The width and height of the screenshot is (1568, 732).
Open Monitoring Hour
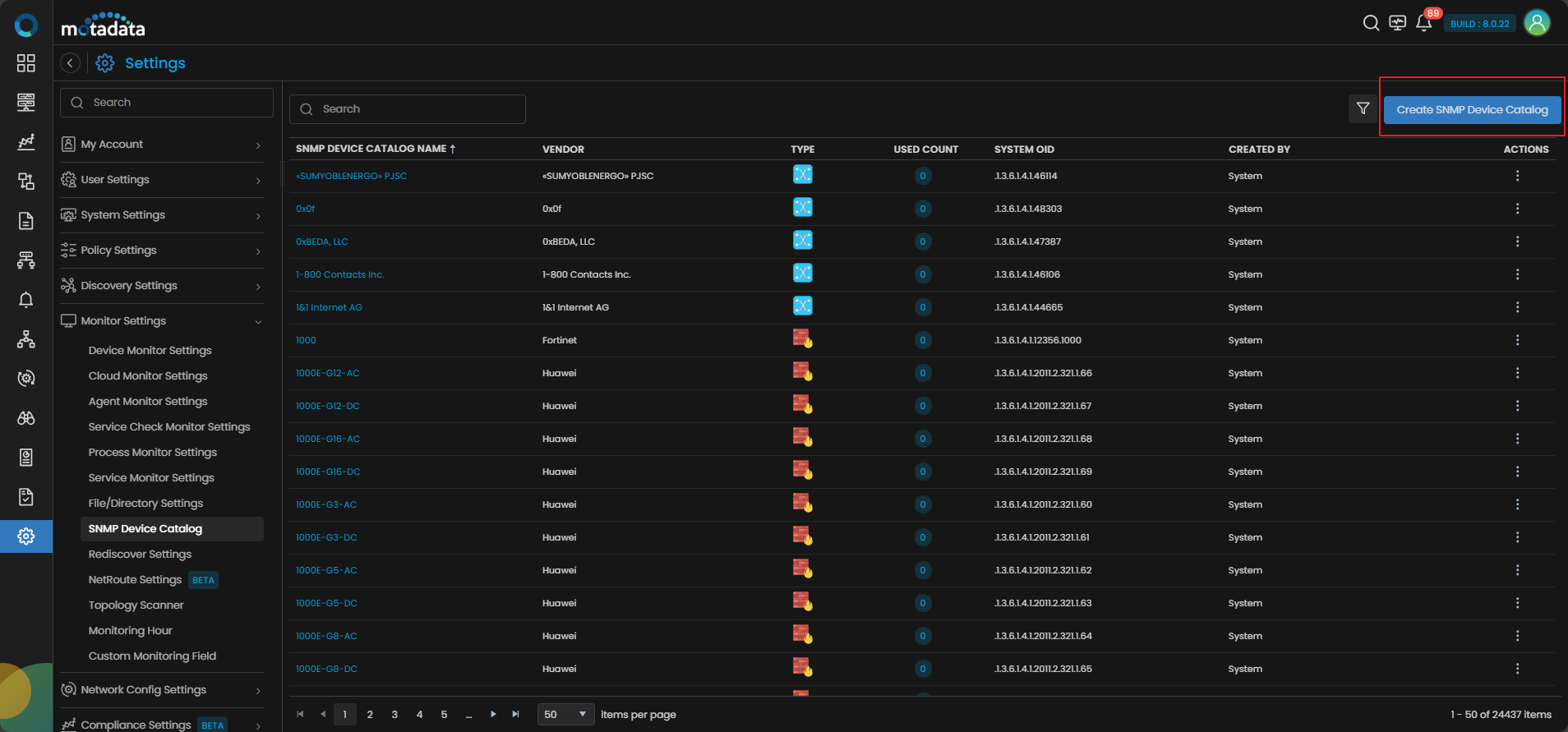click(131, 631)
